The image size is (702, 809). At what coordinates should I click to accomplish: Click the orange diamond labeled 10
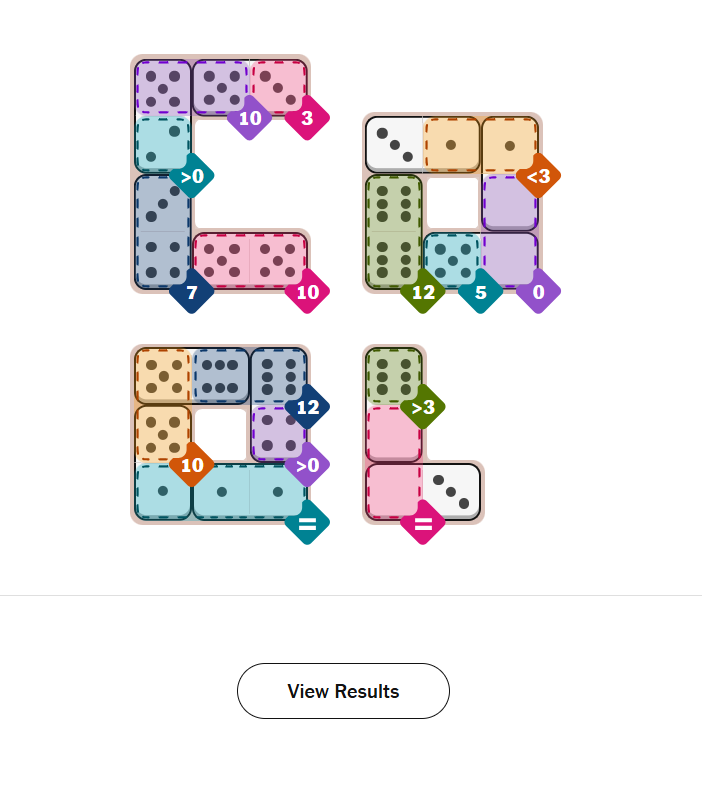point(191,465)
